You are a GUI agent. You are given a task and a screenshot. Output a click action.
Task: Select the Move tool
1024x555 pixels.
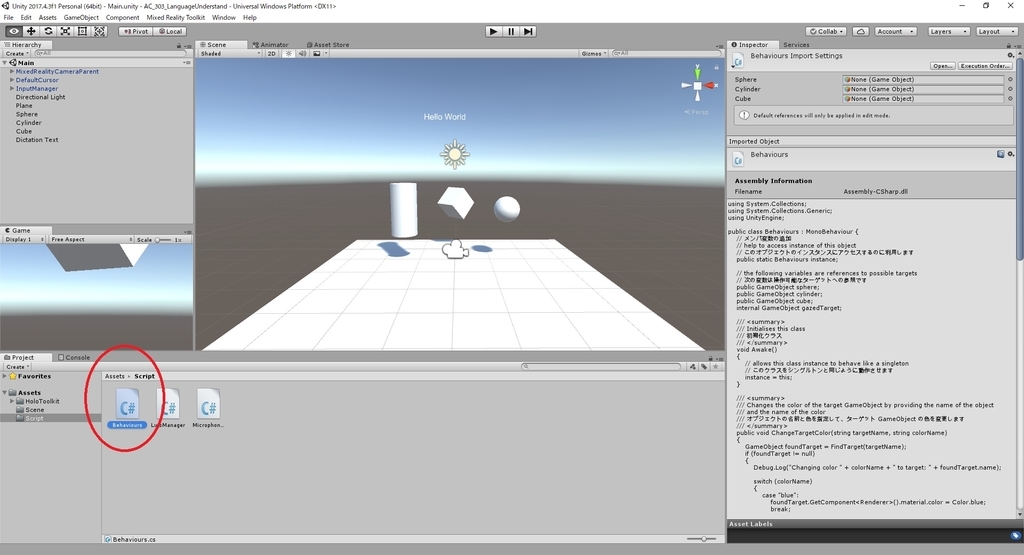pos(31,31)
